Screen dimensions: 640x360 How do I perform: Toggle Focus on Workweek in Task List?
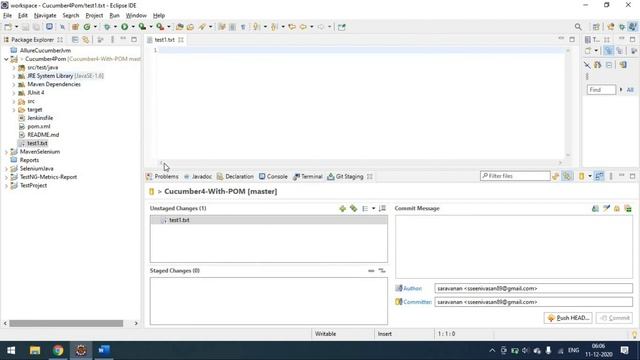[634, 51]
